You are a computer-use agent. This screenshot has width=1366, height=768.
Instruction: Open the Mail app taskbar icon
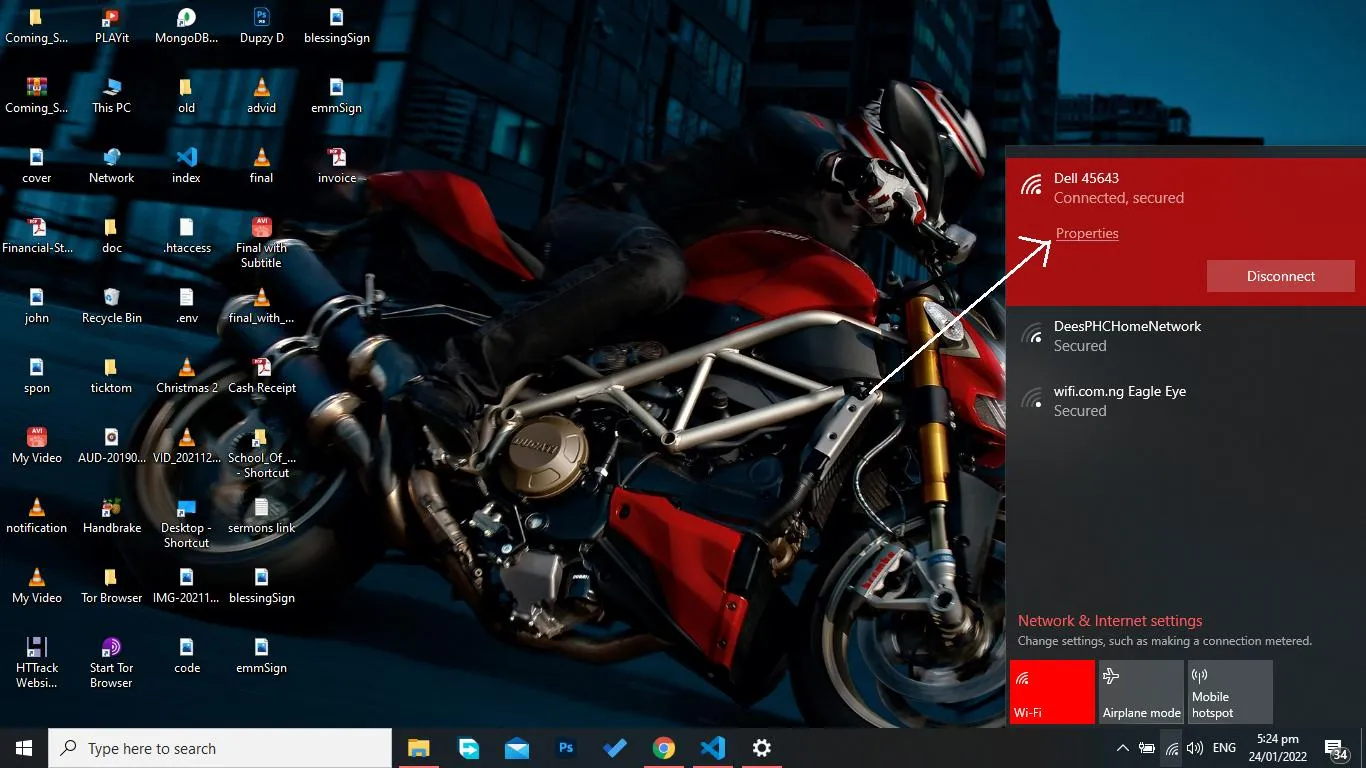click(x=517, y=748)
